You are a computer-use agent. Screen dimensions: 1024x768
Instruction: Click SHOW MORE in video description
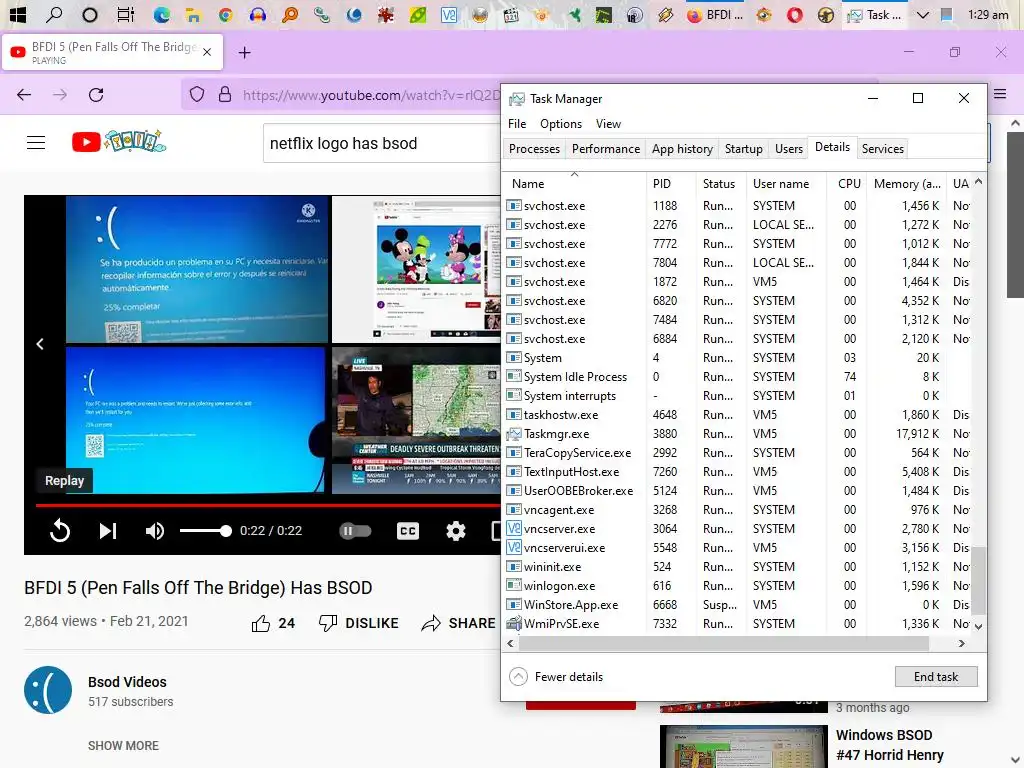pos(123,745)
